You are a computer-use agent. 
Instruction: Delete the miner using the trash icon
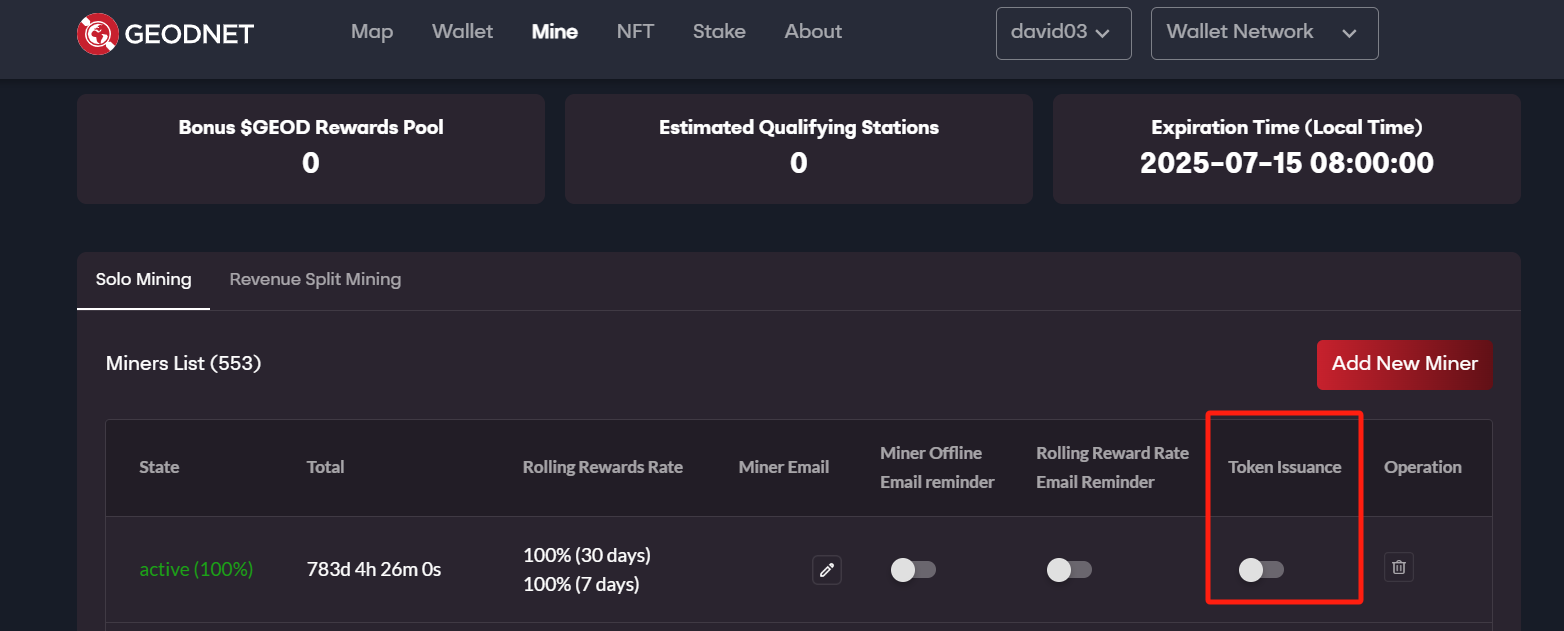coord(1399,568)
